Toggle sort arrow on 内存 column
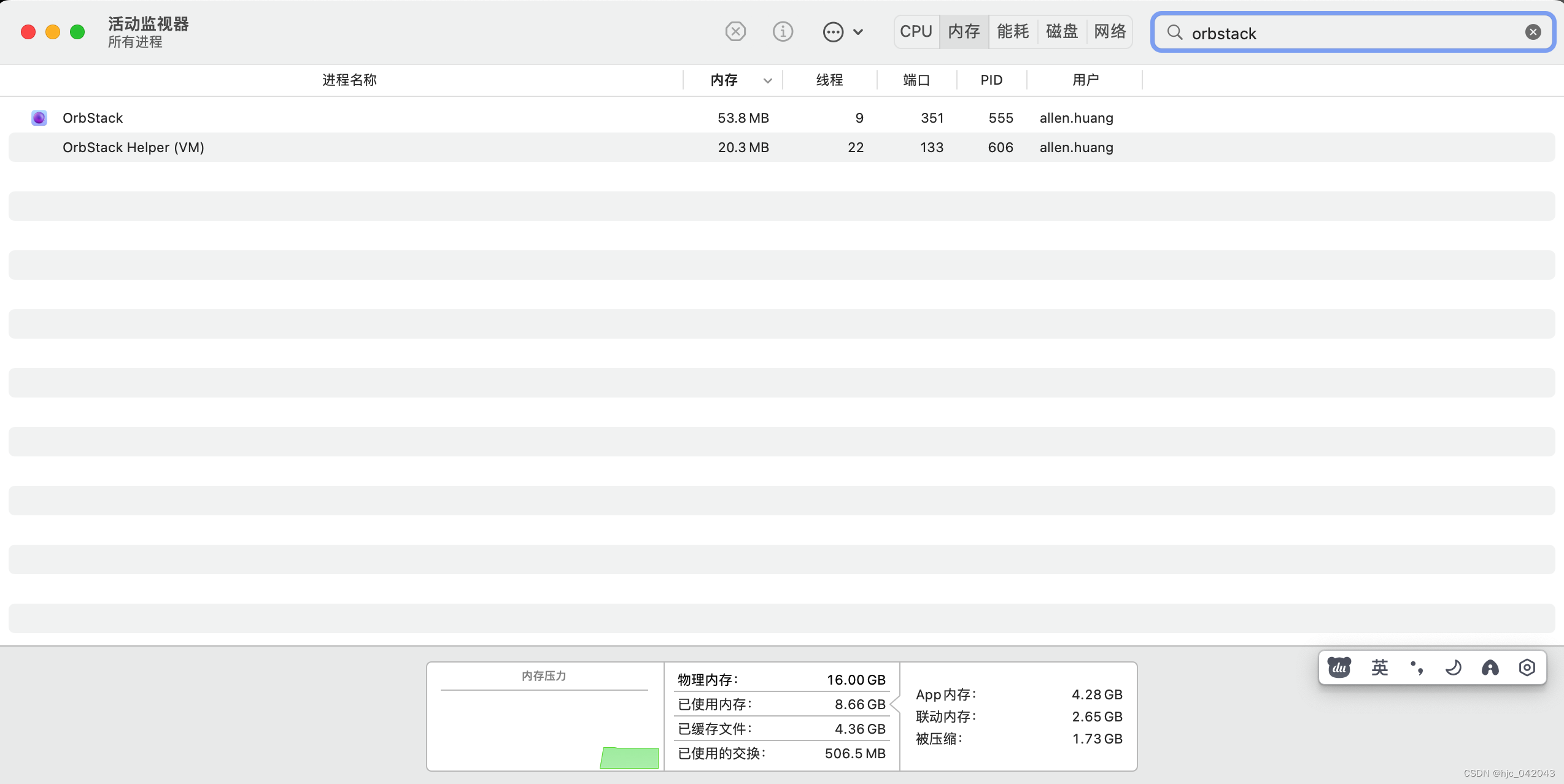 point(767,80)
